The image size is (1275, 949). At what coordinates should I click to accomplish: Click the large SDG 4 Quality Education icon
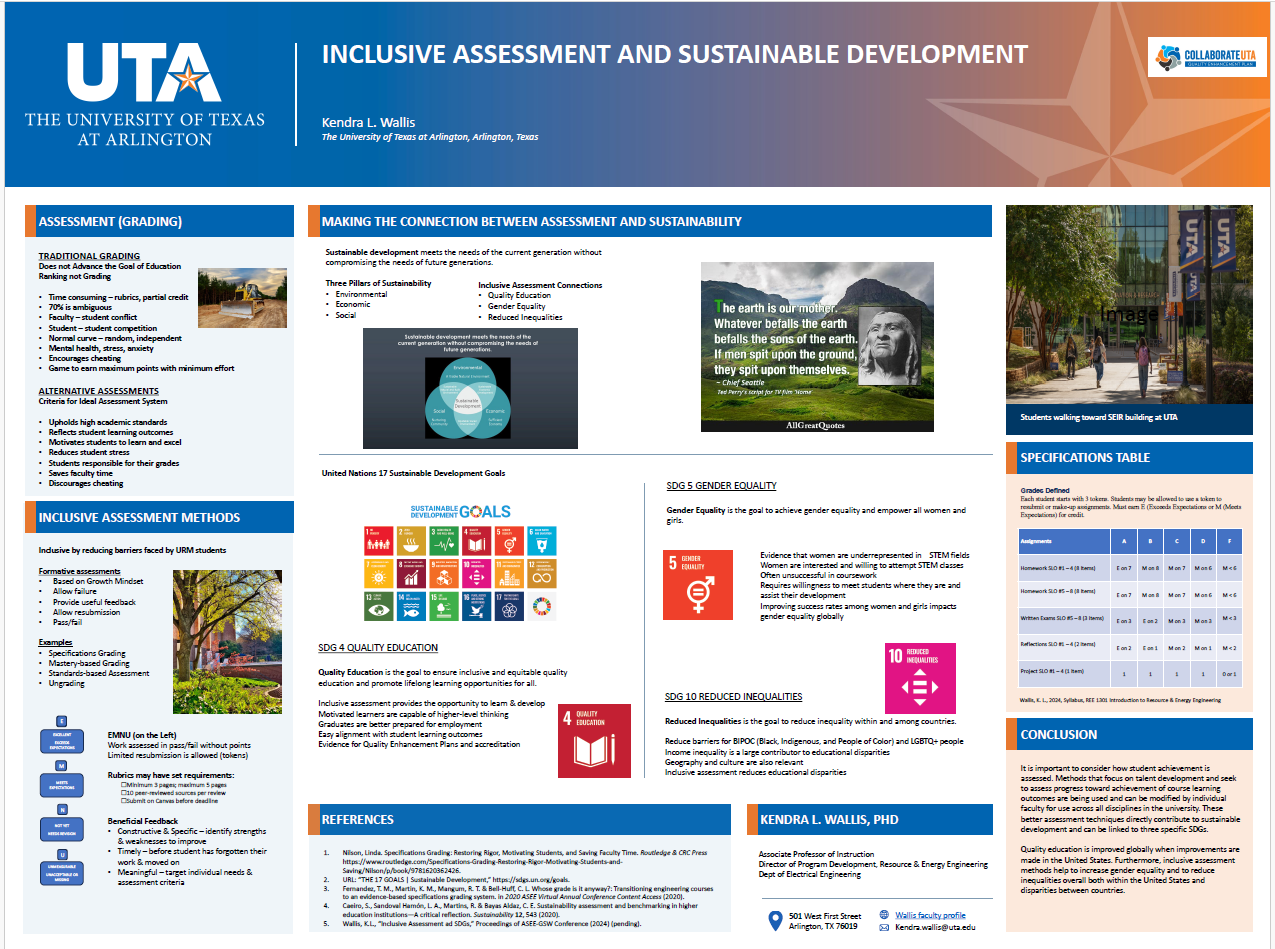click(594, 741)
